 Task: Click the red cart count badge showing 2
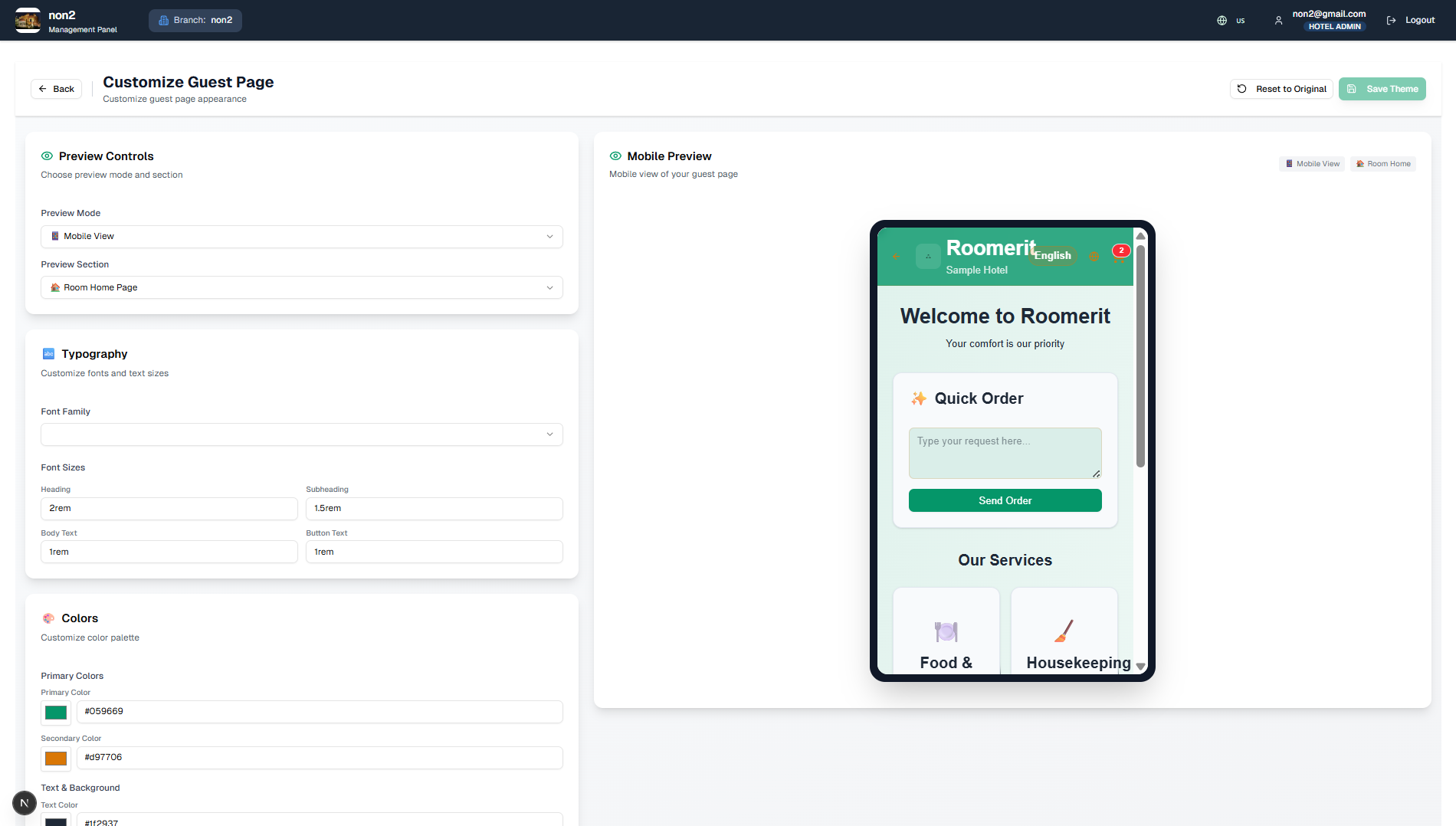(x=1121, y=250)
